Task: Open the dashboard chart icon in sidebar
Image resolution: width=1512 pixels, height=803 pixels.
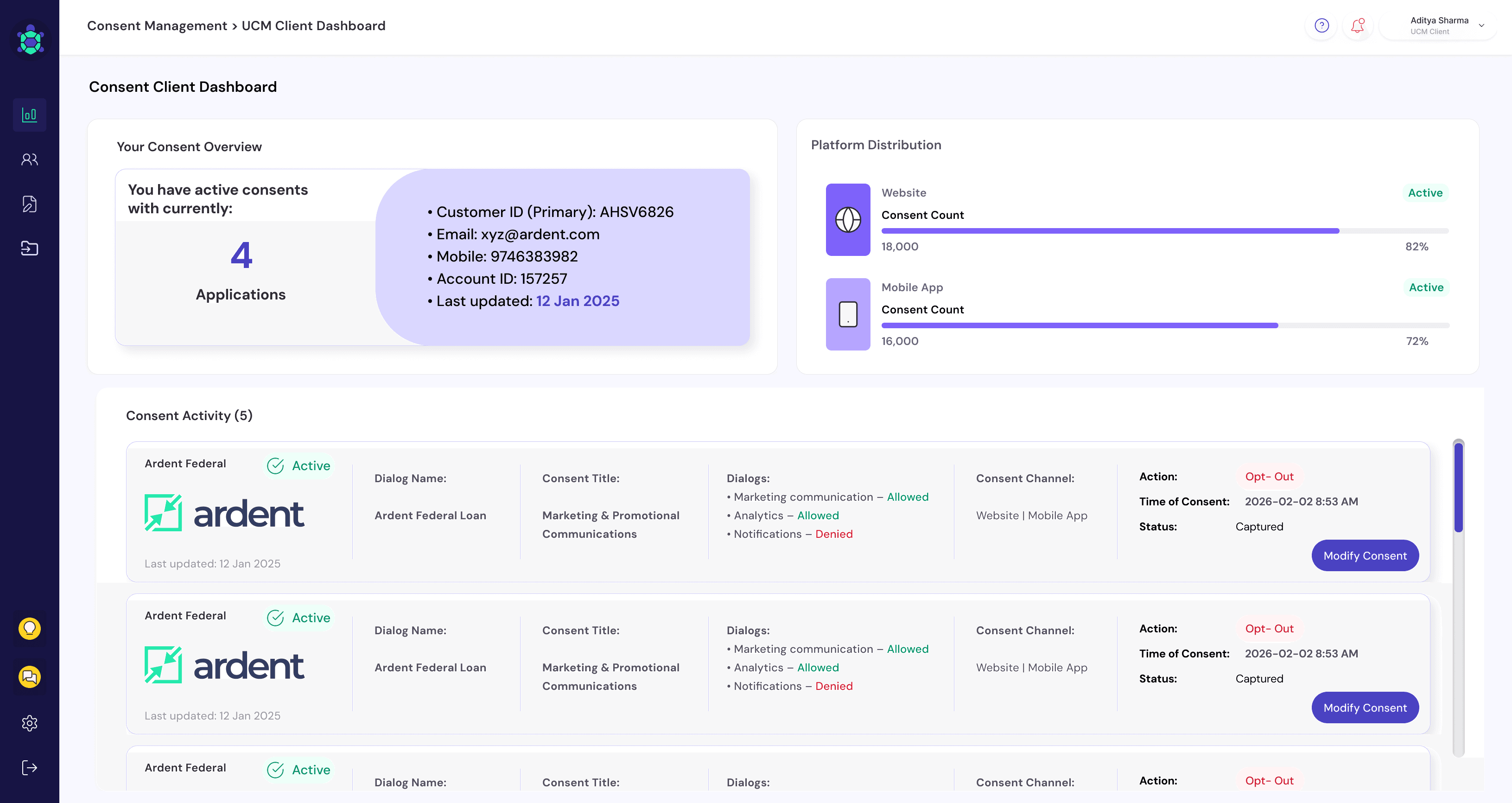Action: coord(29,115)
